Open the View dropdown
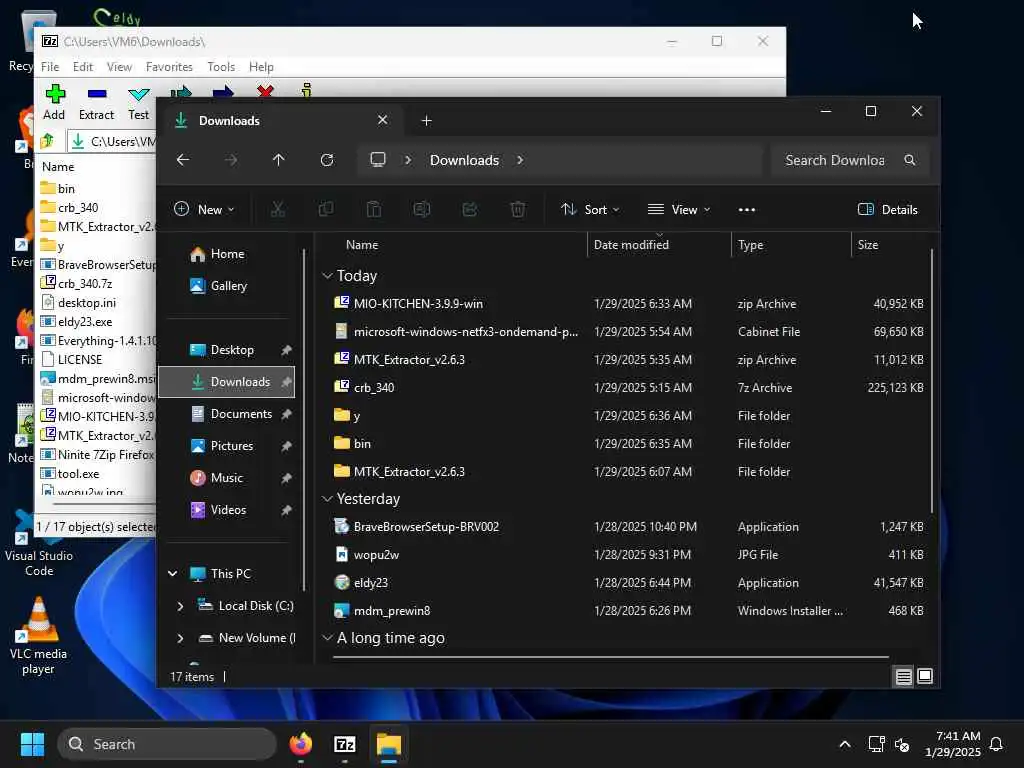This screenshot has height=768, width=1024. (679, 210)
